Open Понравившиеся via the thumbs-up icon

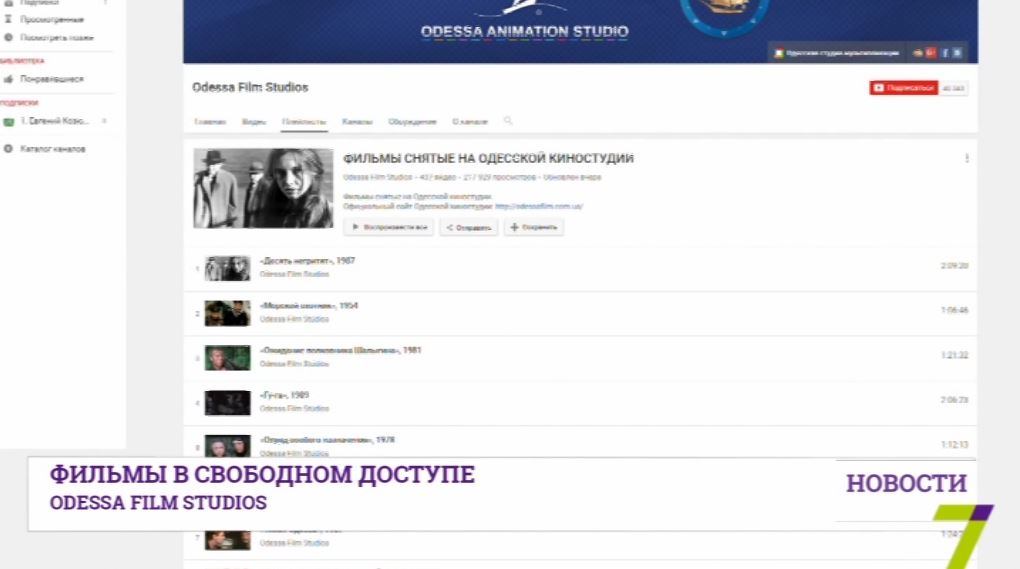pos(8,79)
